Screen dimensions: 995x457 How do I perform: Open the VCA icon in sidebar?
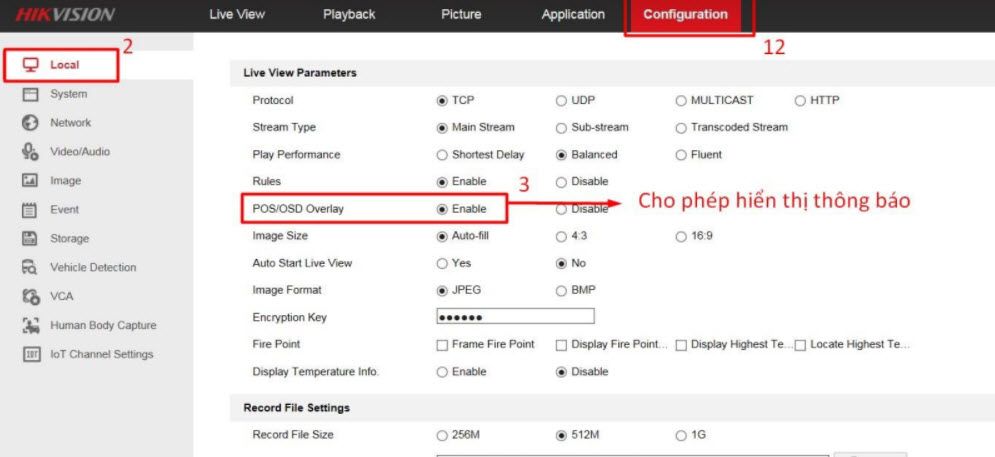(30, 296)
